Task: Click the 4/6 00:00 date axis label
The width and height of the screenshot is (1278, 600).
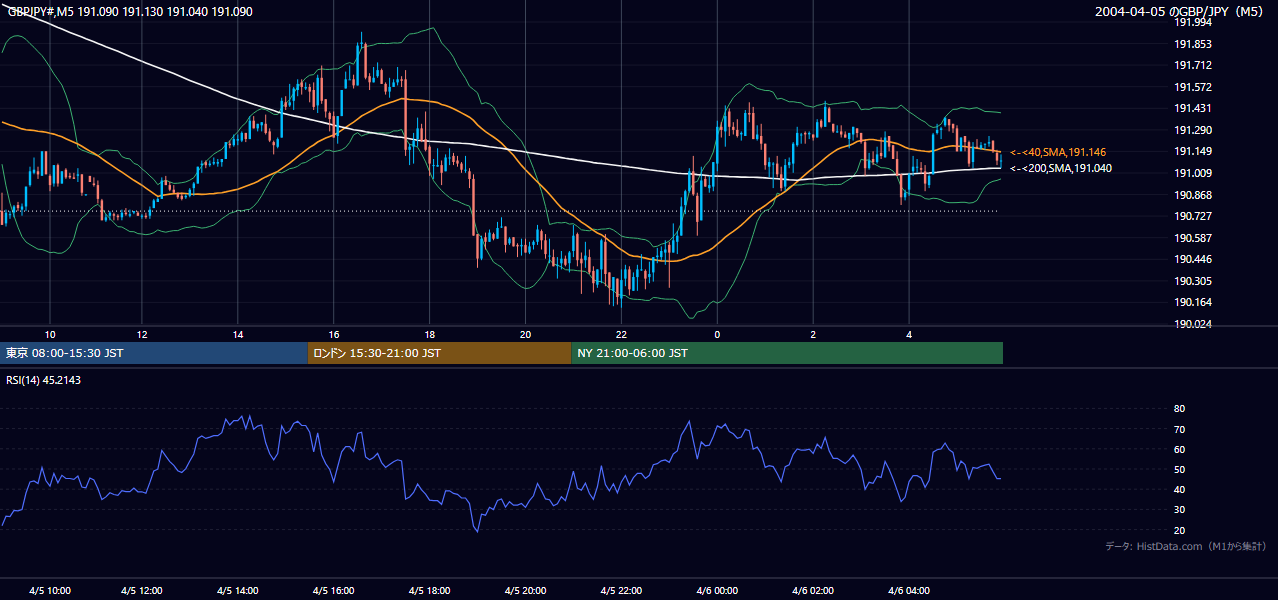Action: (717, 591)
